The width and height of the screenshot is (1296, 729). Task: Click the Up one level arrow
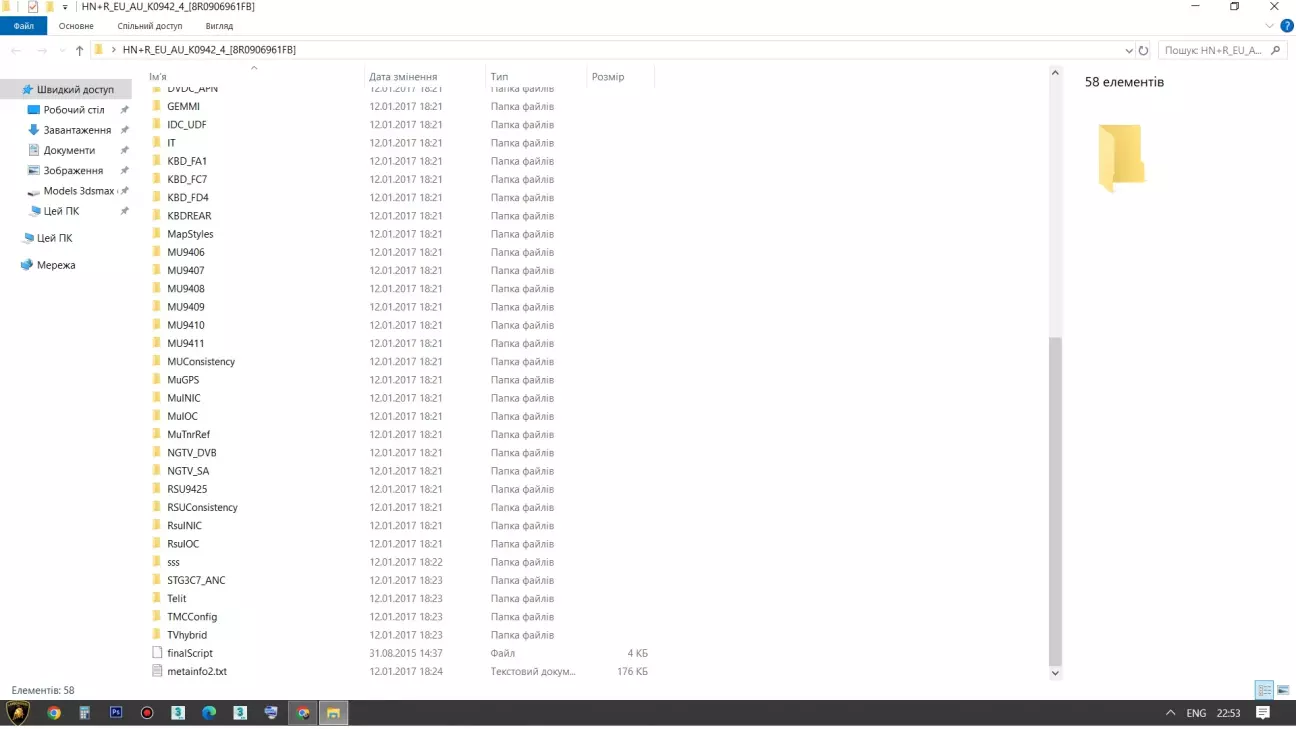click(x=79, y=50)
